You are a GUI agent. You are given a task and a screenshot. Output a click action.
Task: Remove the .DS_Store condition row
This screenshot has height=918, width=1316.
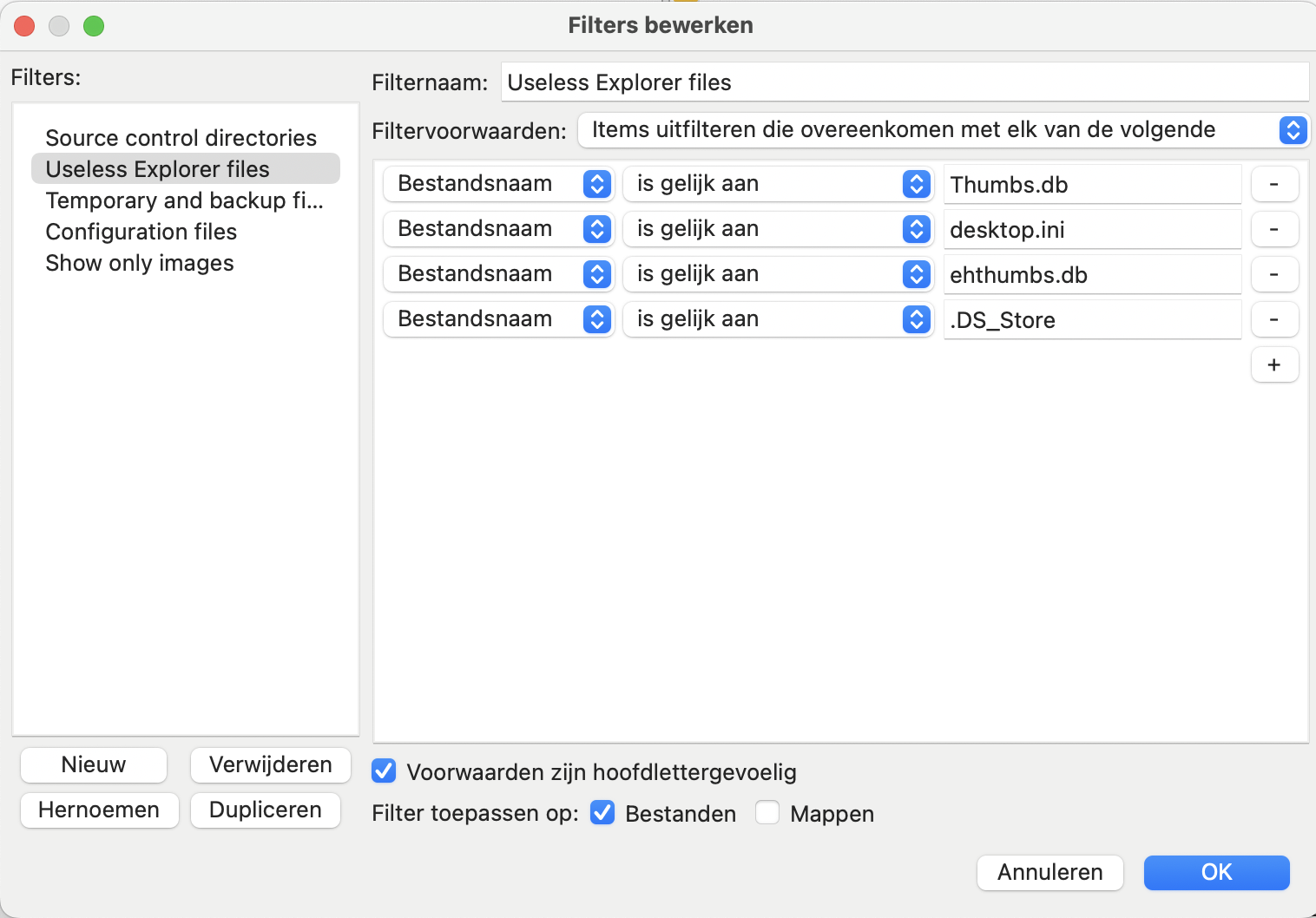1273,319
